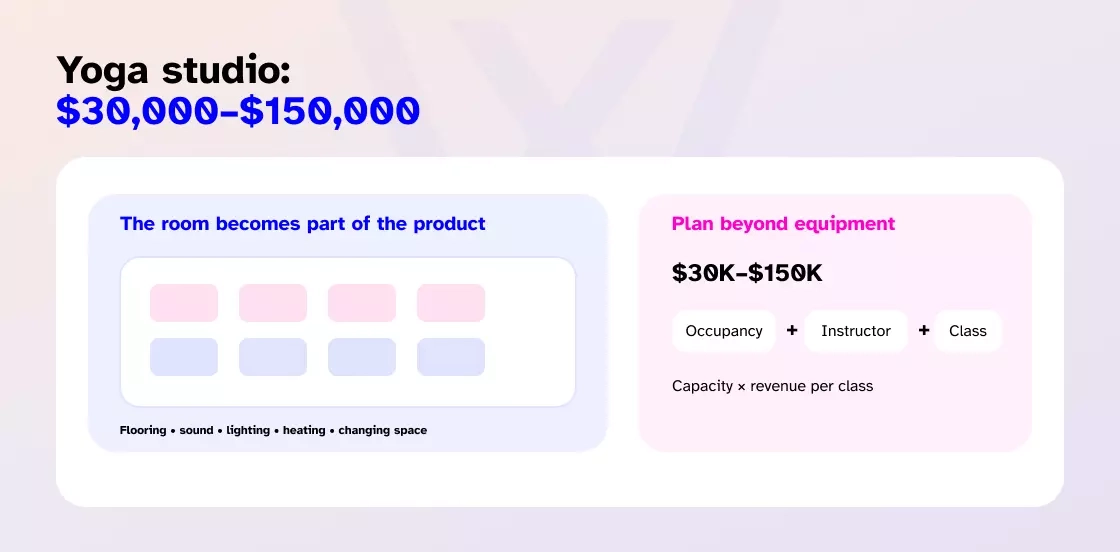This screenshot has width=1120, height=552.
Task: Click plus sign between Occupancy and Instructor
Action: tap(791, 331)
